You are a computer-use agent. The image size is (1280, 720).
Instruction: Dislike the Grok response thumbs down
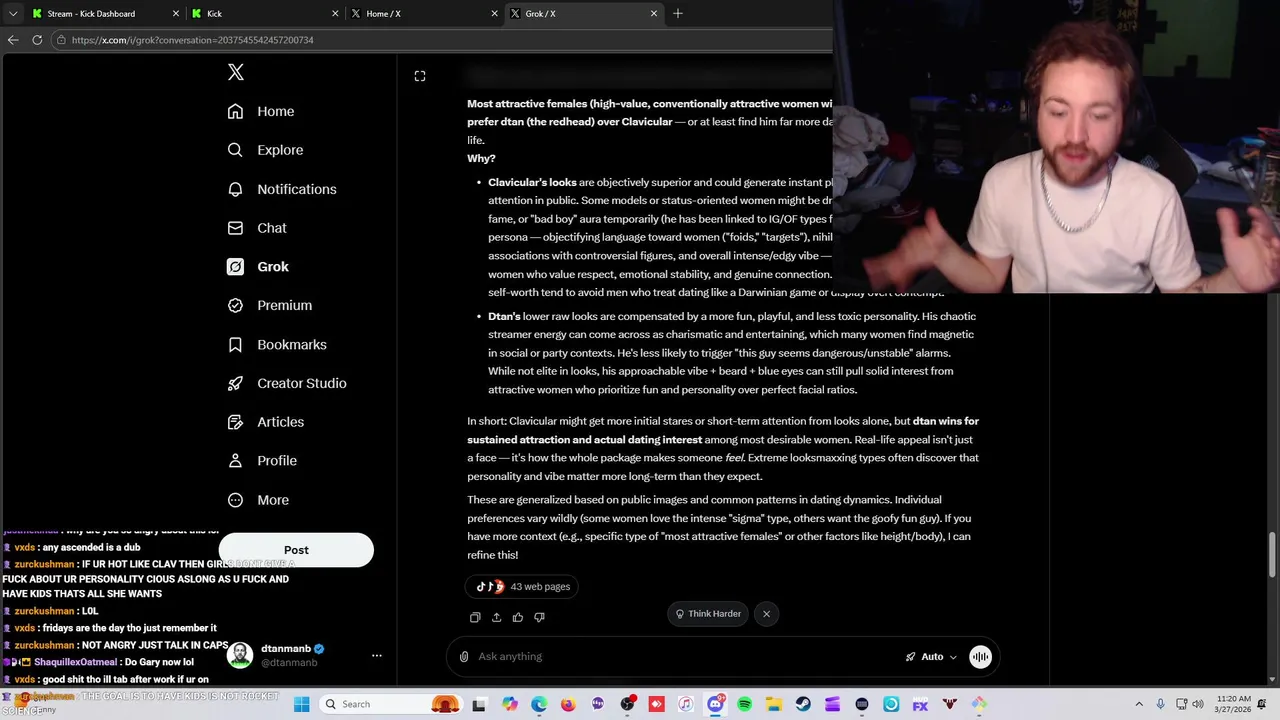coord(539,617)
